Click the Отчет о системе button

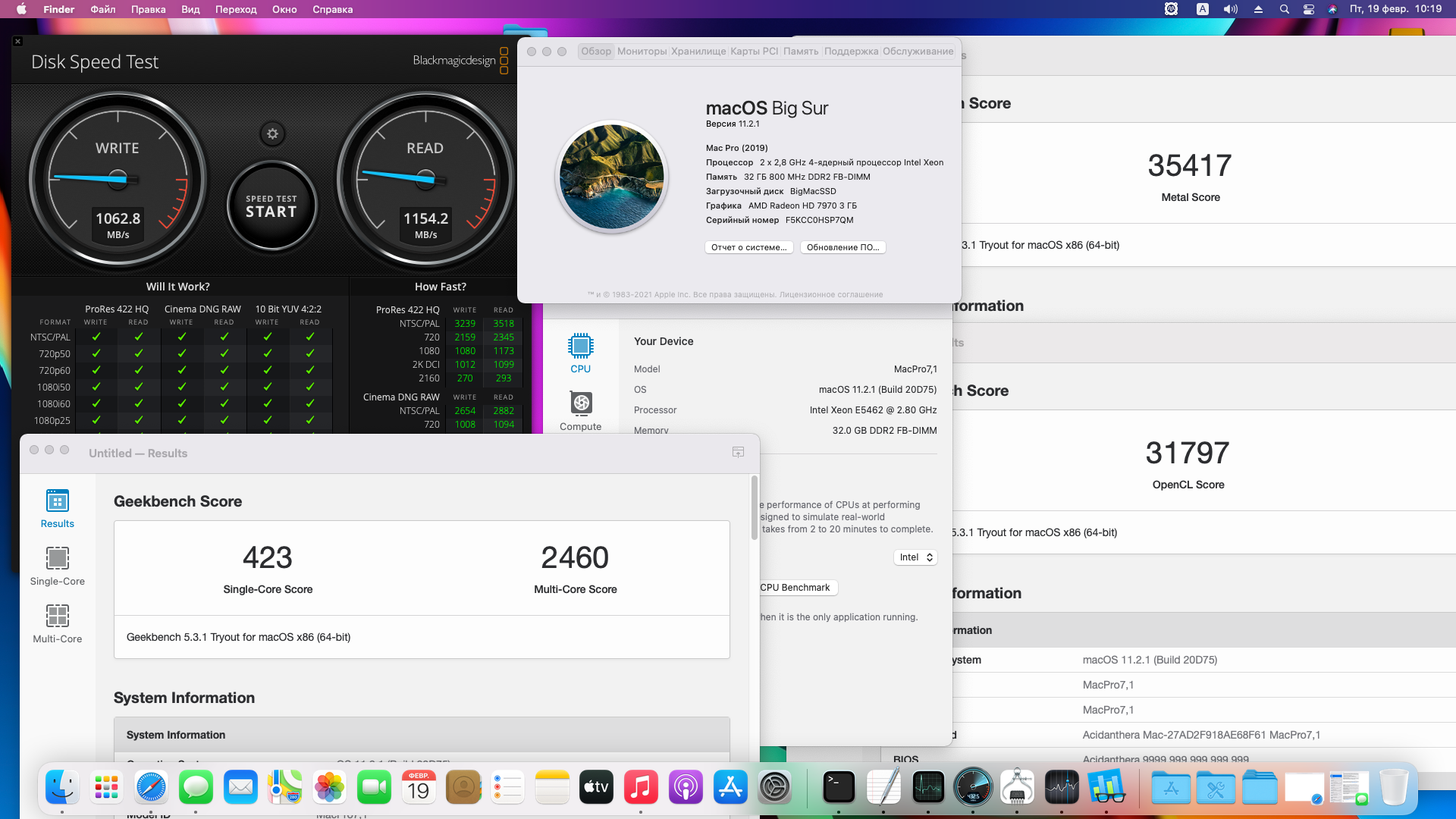pos(748,247)
